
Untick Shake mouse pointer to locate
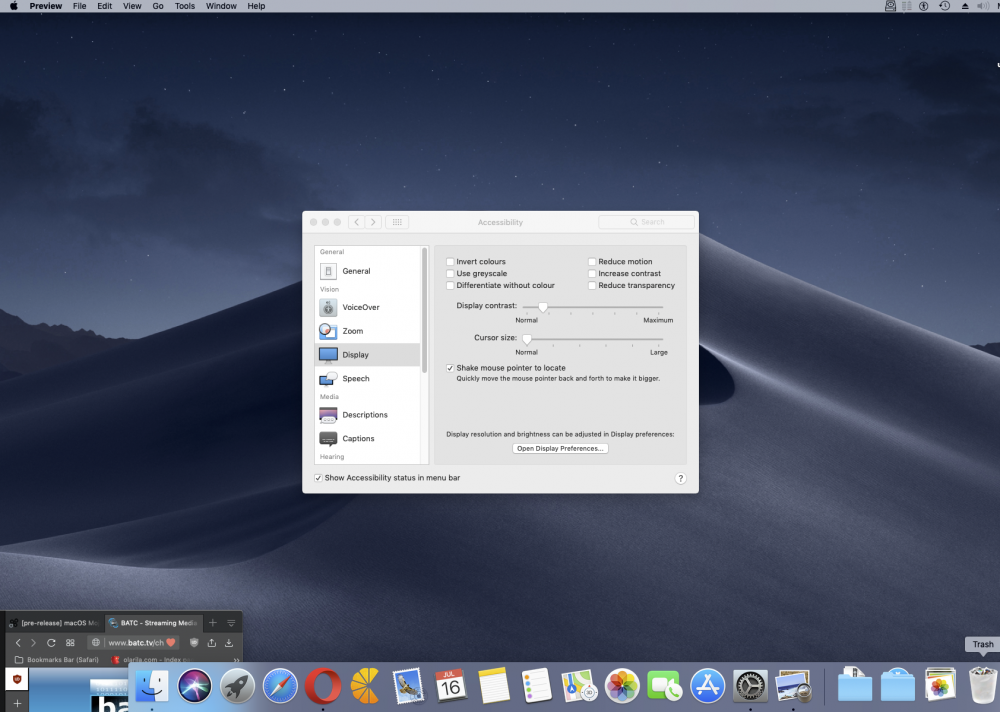coord(450,368)
